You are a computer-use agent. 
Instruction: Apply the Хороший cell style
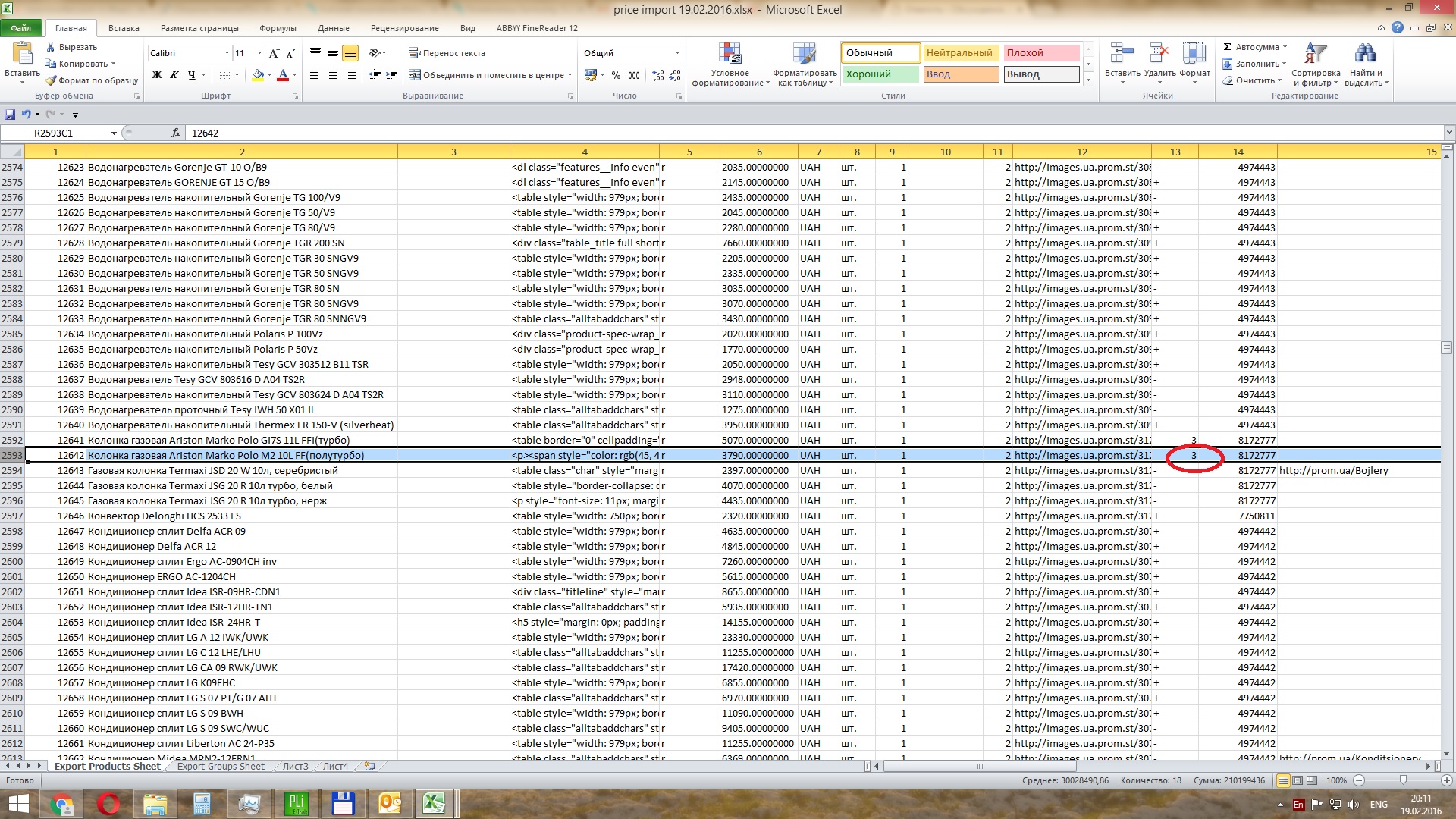coord(880,74)
